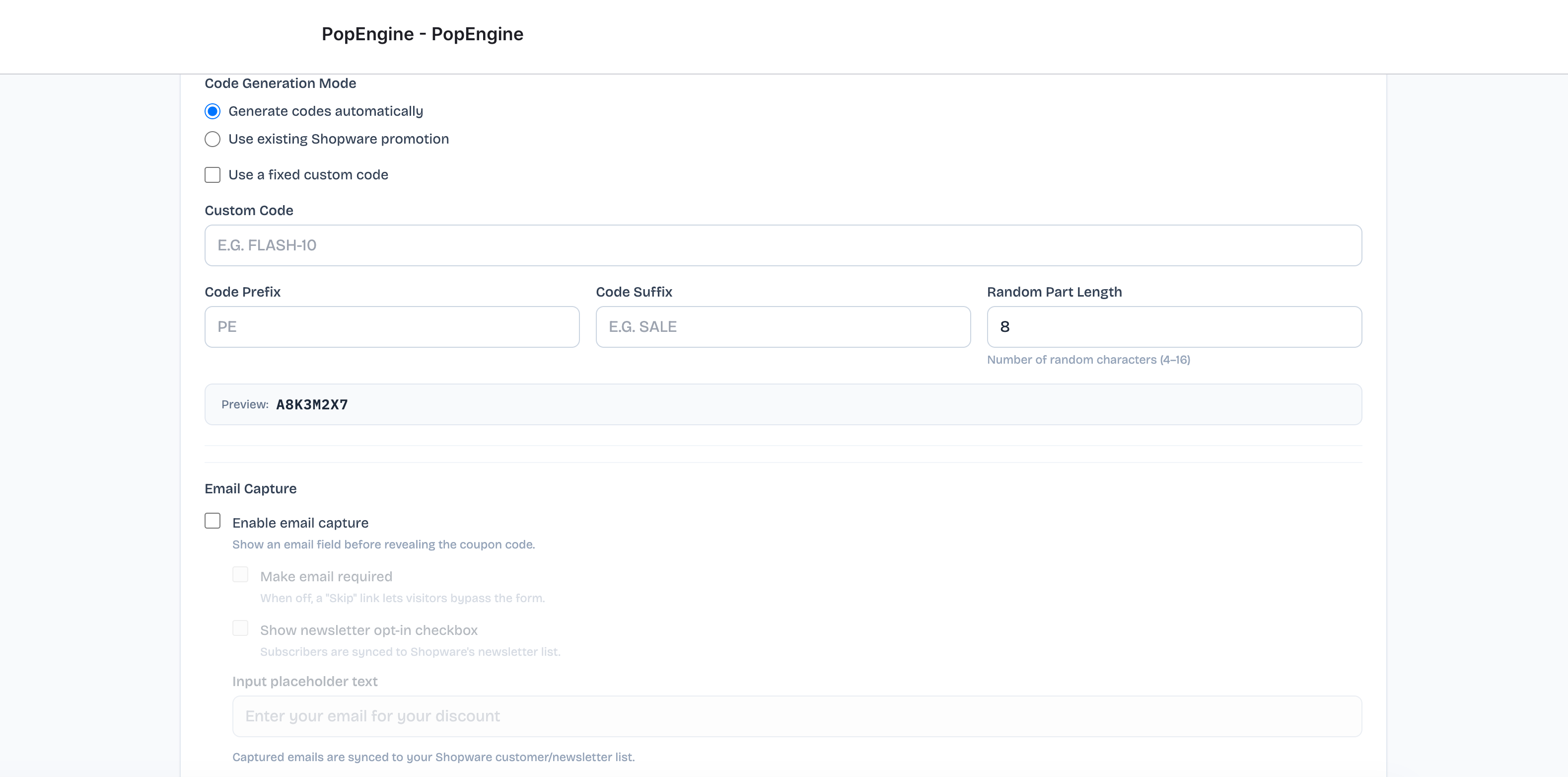This screenshot has width=1568, height=777.
Task: Click the Email Capture section heading
Action: pyautogui.click(x=250, y=489)
